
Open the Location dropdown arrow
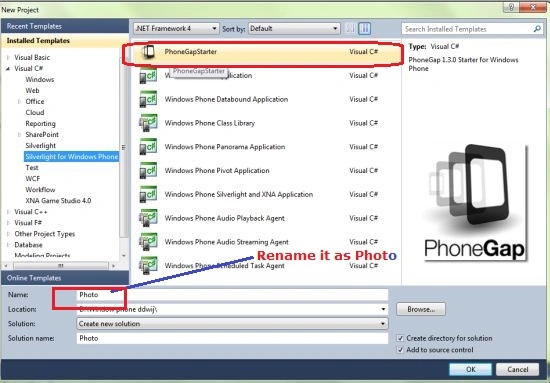(383, 309)
